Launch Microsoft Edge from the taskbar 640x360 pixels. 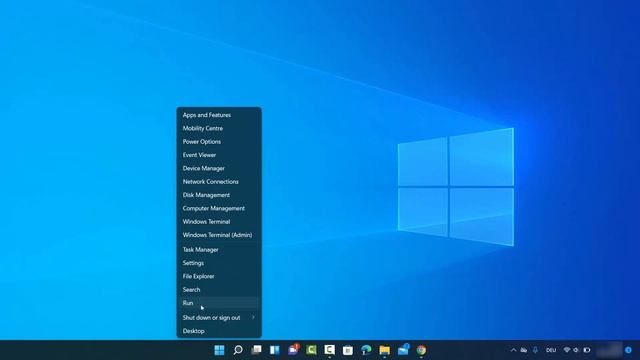[x=366, y=350]
